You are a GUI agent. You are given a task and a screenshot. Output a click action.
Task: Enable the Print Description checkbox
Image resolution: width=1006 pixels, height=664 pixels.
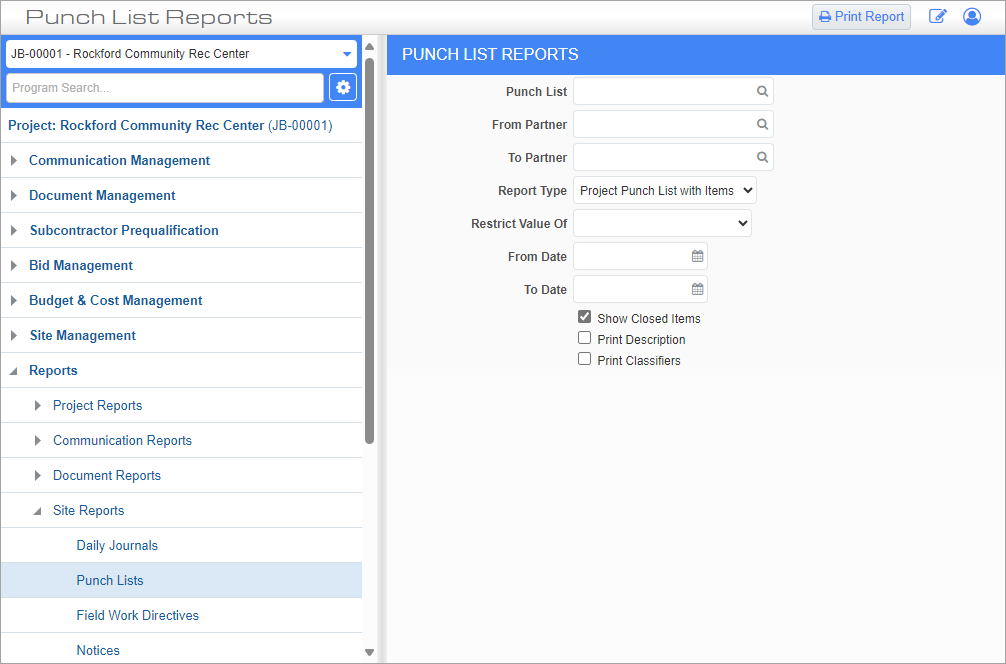point(585,339)
